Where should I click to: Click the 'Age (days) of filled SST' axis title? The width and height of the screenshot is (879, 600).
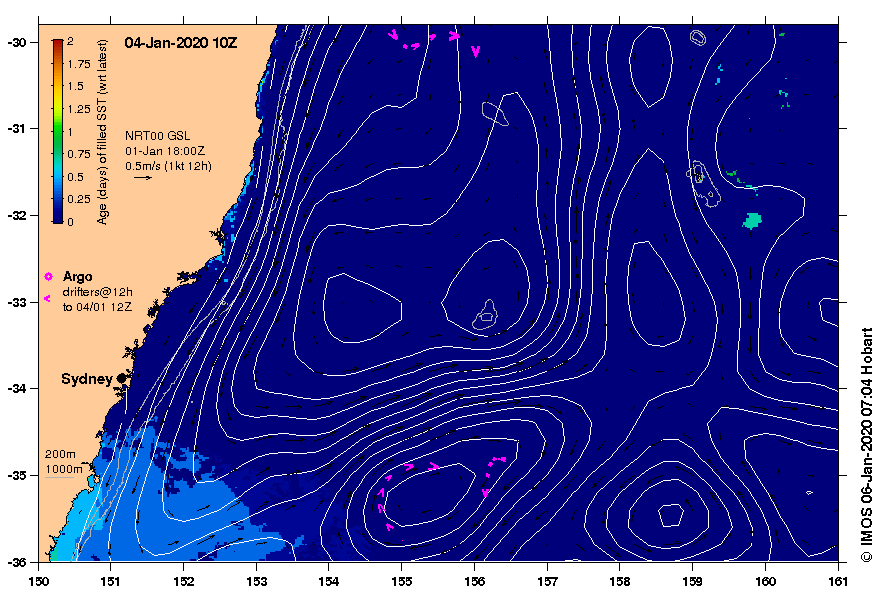pyautogui.click(x=102, y=132)
